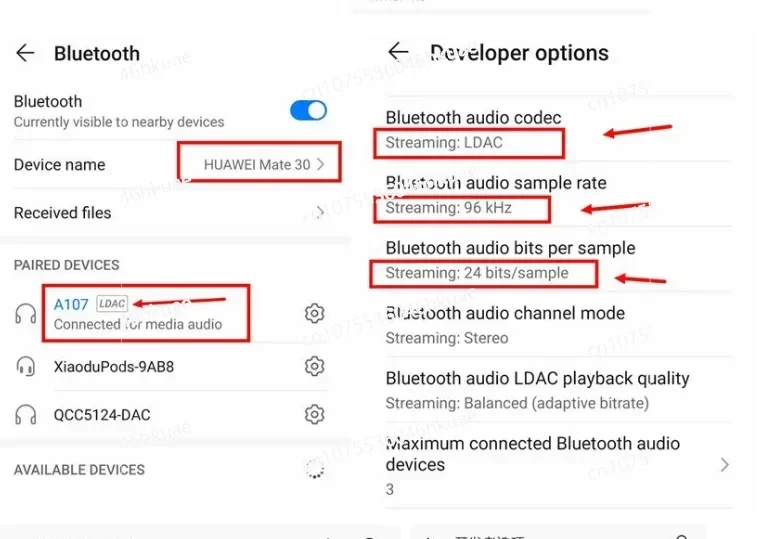Open Maximum connected Bluetooth audio devices chevron
The height and width of the screenshot is (539, 772).
[x=724, y=465]
